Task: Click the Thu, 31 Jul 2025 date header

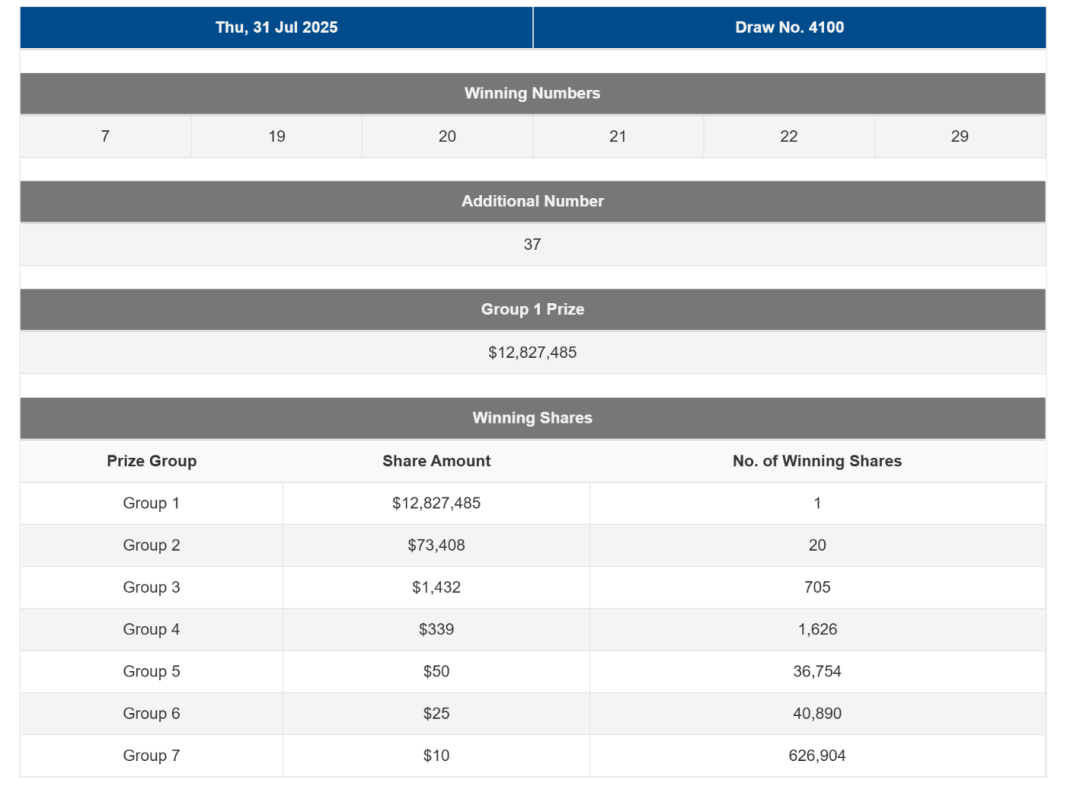Action: coord(276,28)
